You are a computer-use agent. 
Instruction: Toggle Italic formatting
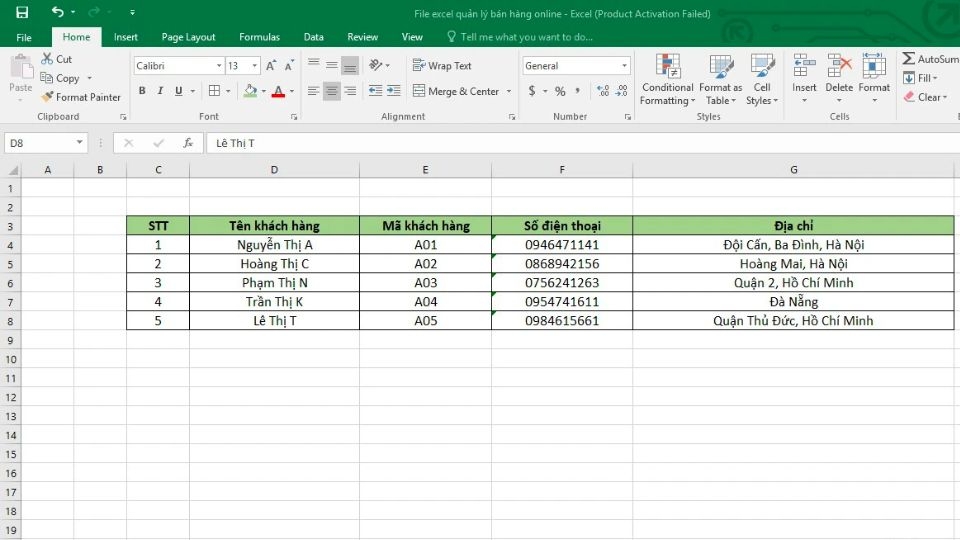tap(160, 91)
